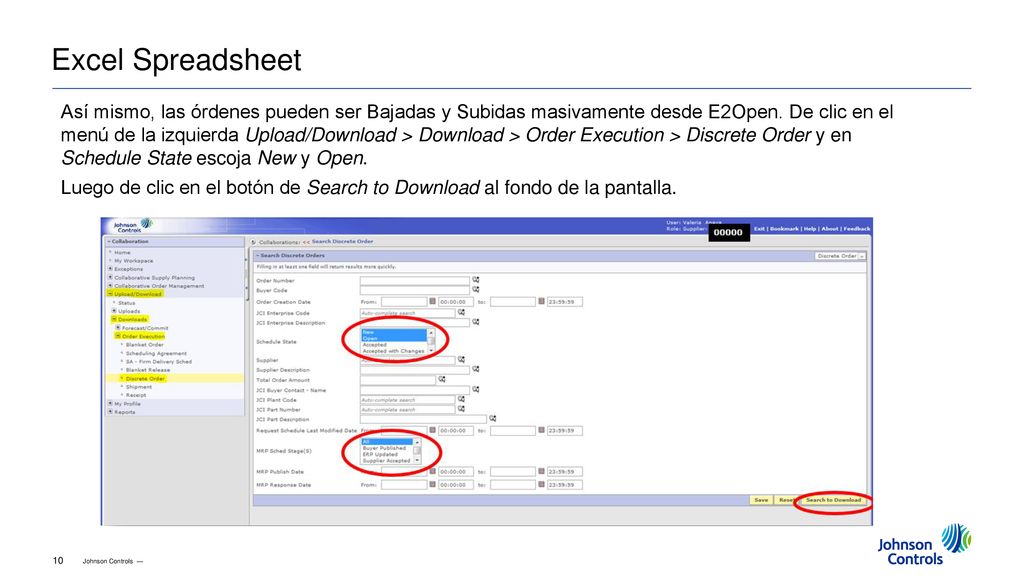Select Blanket Release in the tree
The width and height of the screenshot is (1024, 576).
(x=148, y=370)
